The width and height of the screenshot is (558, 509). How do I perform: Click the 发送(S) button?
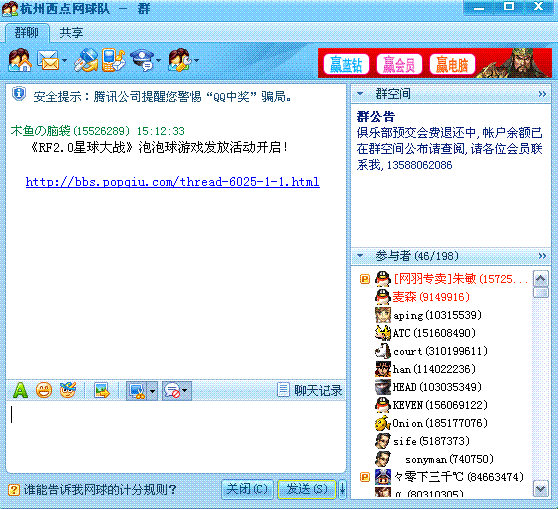click(x=307, y=489)
